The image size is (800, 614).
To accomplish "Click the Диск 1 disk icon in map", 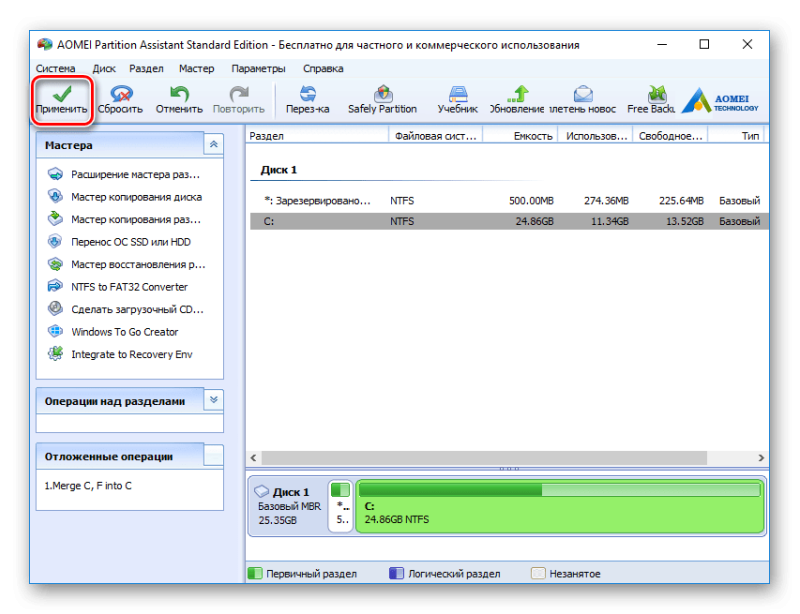I will pyautogui.click(x=261, y=492).
